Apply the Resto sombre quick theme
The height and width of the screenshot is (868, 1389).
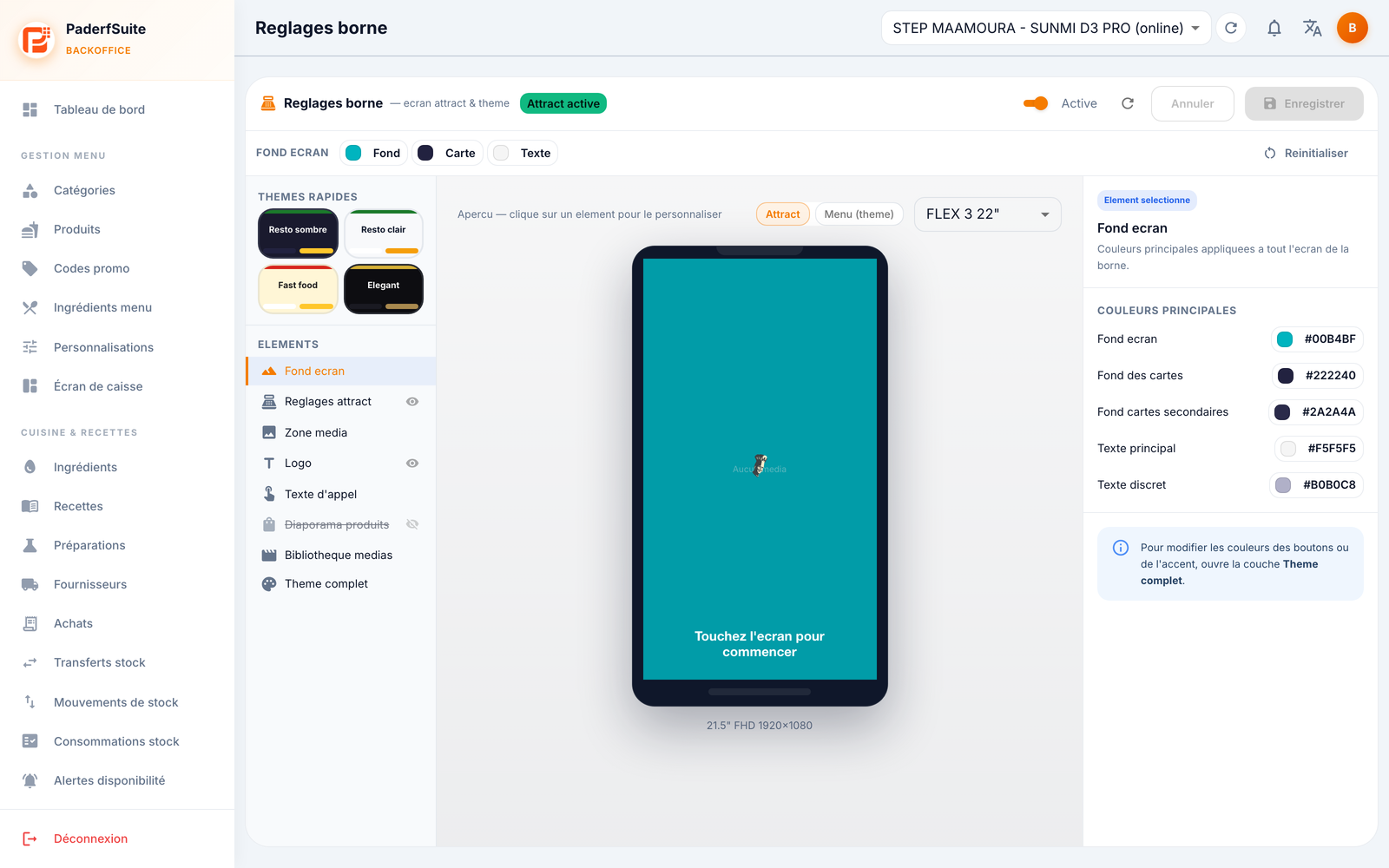point(298,233)
